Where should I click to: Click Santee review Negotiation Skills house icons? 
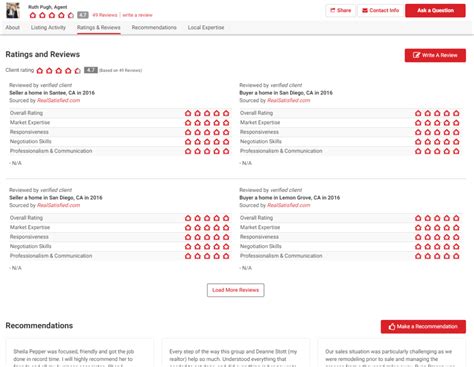[x=207, y=142]
